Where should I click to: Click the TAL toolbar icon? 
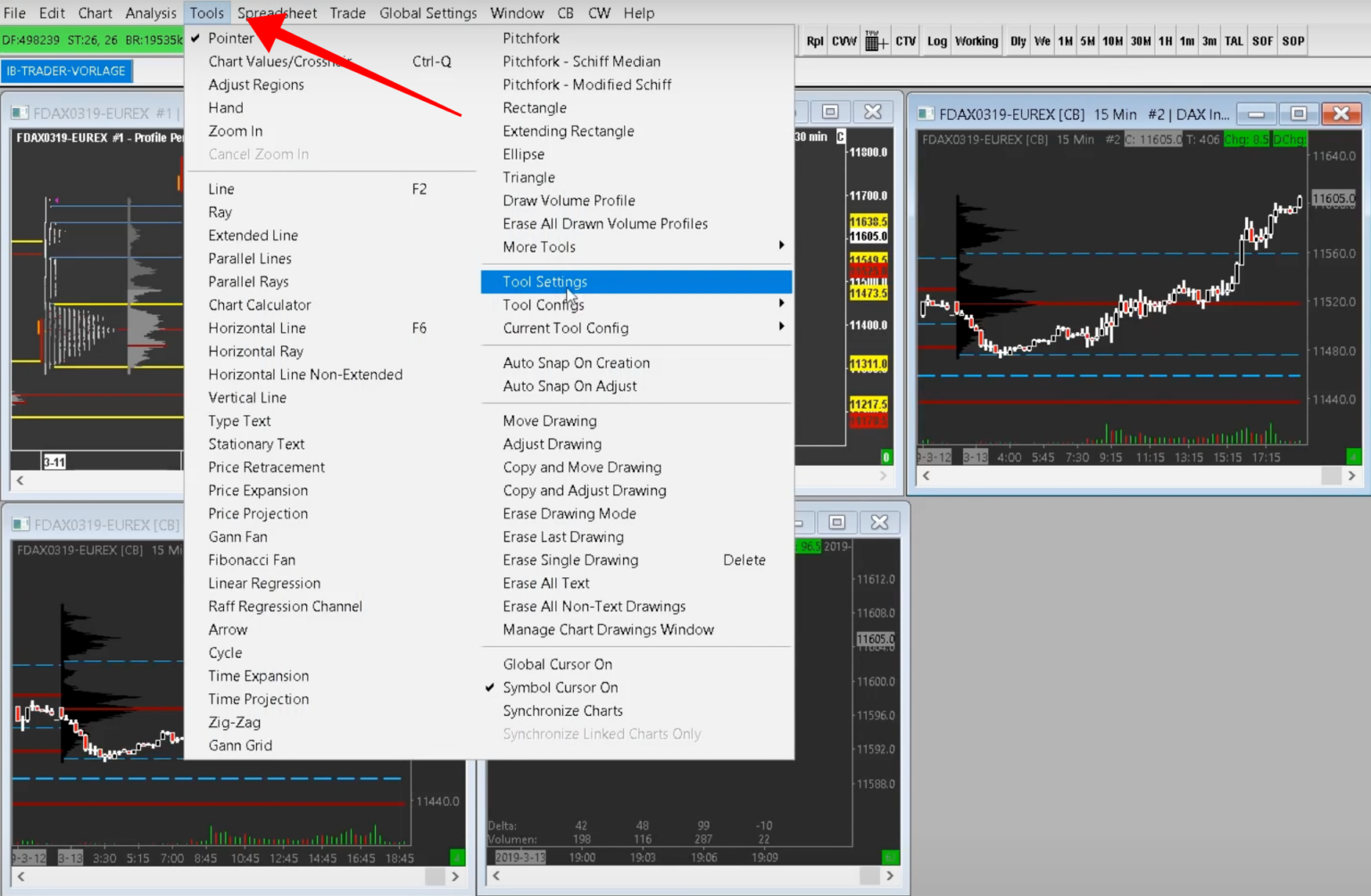coord(1234,40)
